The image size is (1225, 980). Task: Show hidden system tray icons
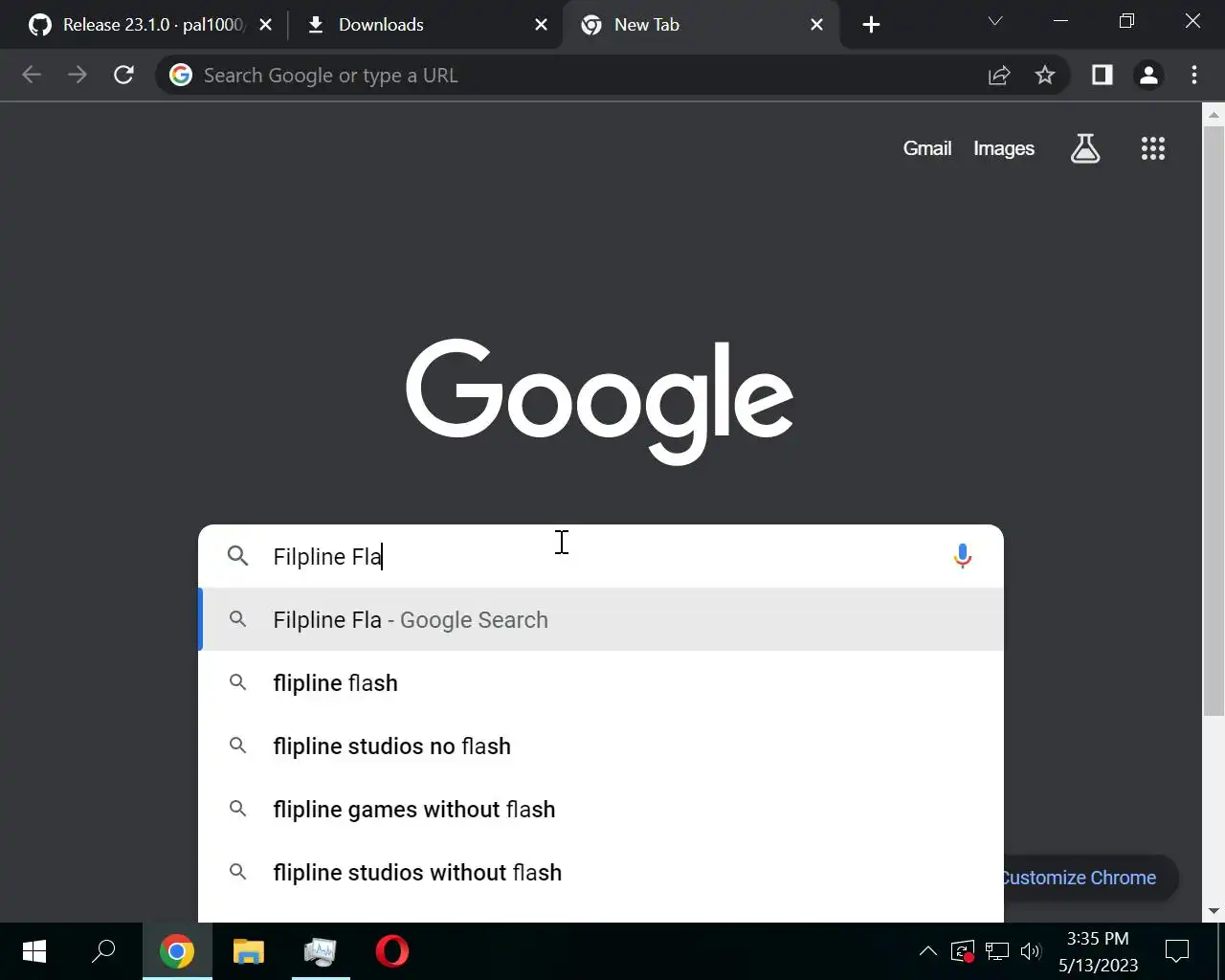click(x=928, y=951)
